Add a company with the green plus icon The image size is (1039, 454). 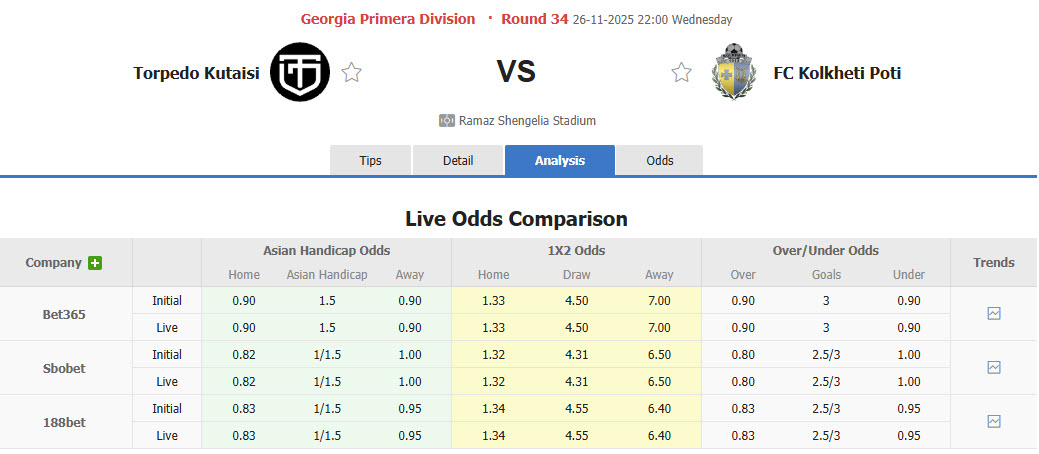point(95,263)
